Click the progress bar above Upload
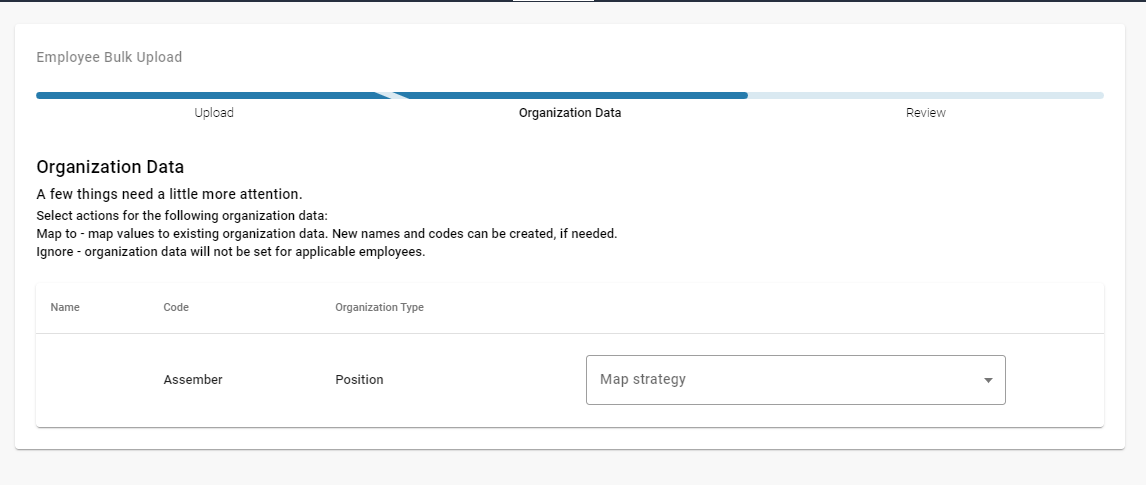The width and height of the screenshot is (1146, 485). (x=205, y=96)
